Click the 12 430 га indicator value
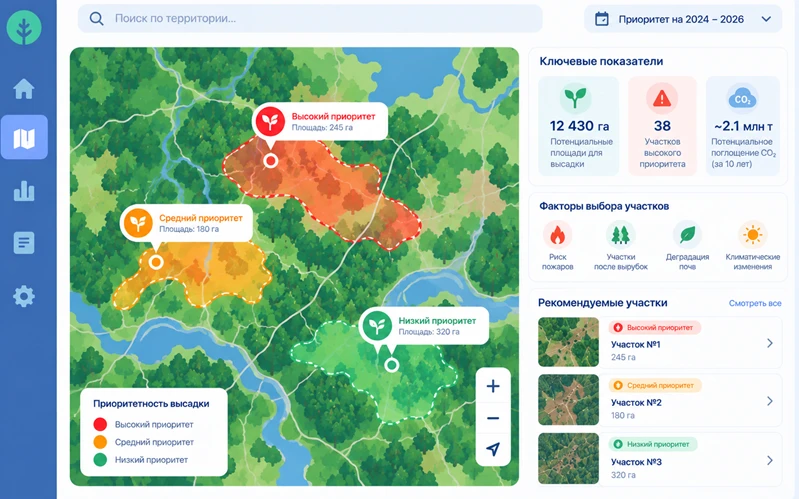Image resolution: width=799 pixels, height=499 pixels. pos(579,126)
